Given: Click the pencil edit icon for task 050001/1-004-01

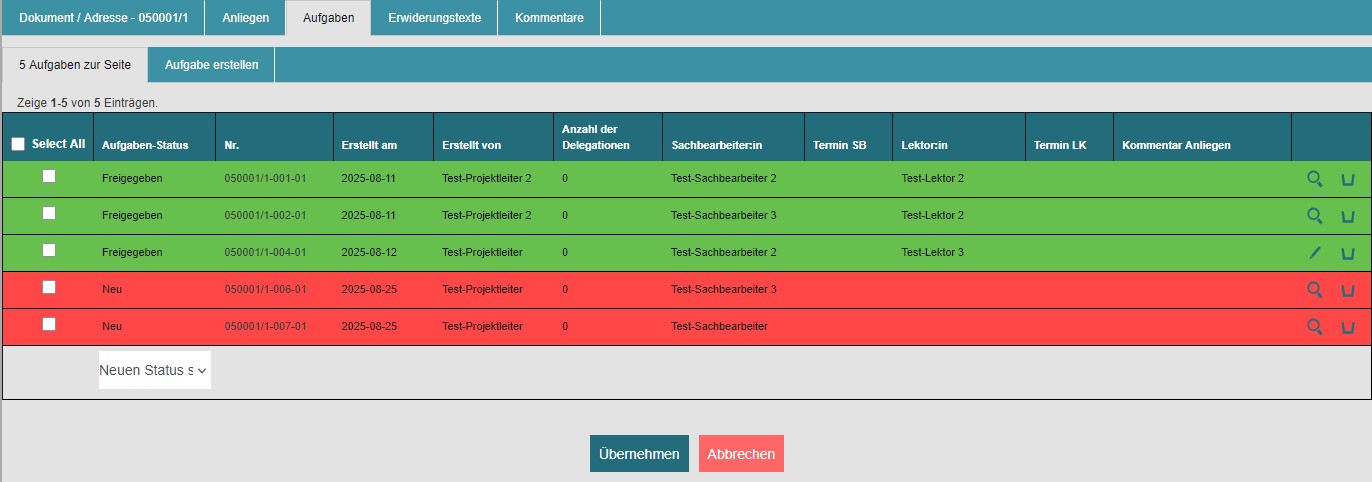Looking at the screenshot, I should [1314, 253].
